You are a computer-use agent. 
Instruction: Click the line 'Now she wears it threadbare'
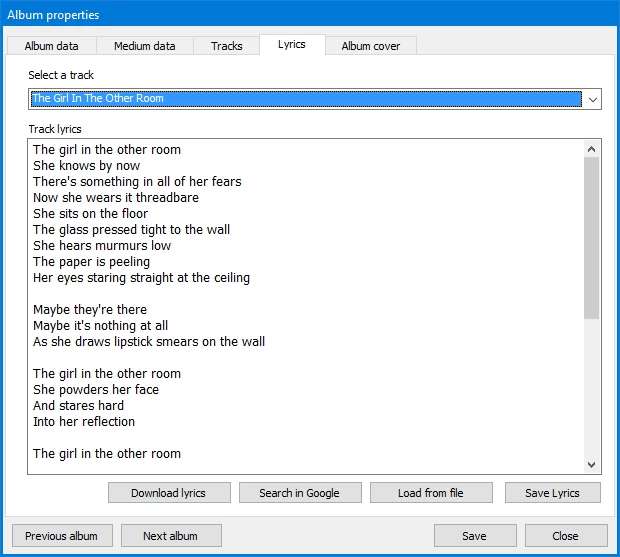pyautogui.click(x=116, y=198)
